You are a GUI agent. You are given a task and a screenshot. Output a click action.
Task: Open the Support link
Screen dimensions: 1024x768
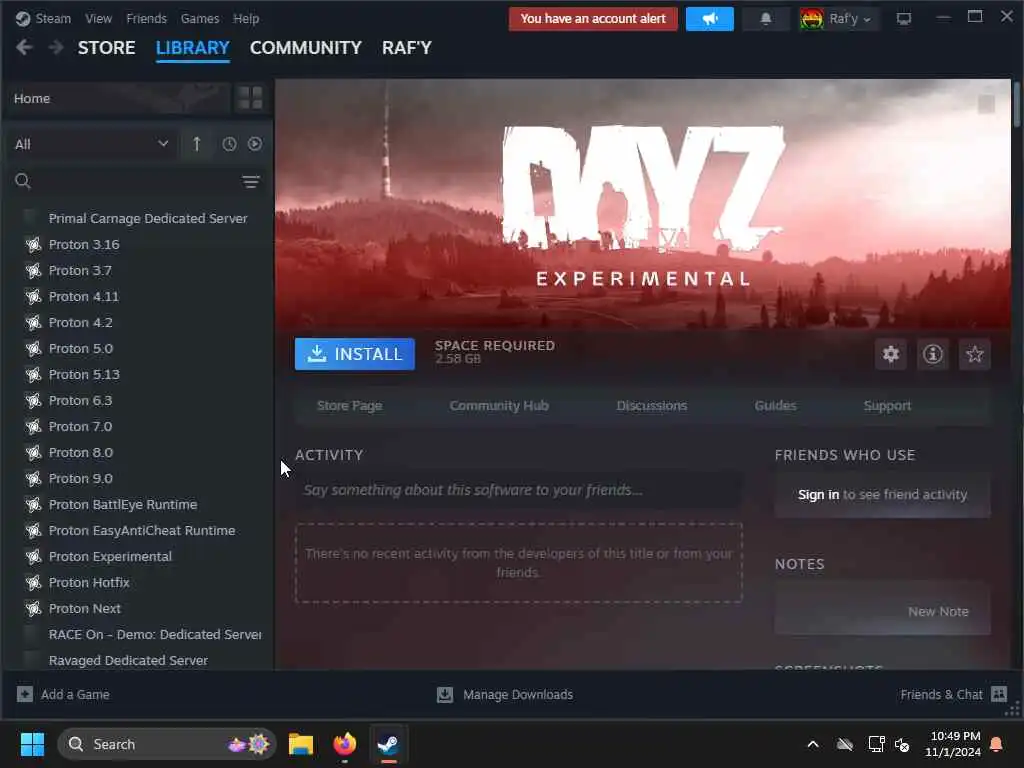pyautogui.click(x=887, y=406)
